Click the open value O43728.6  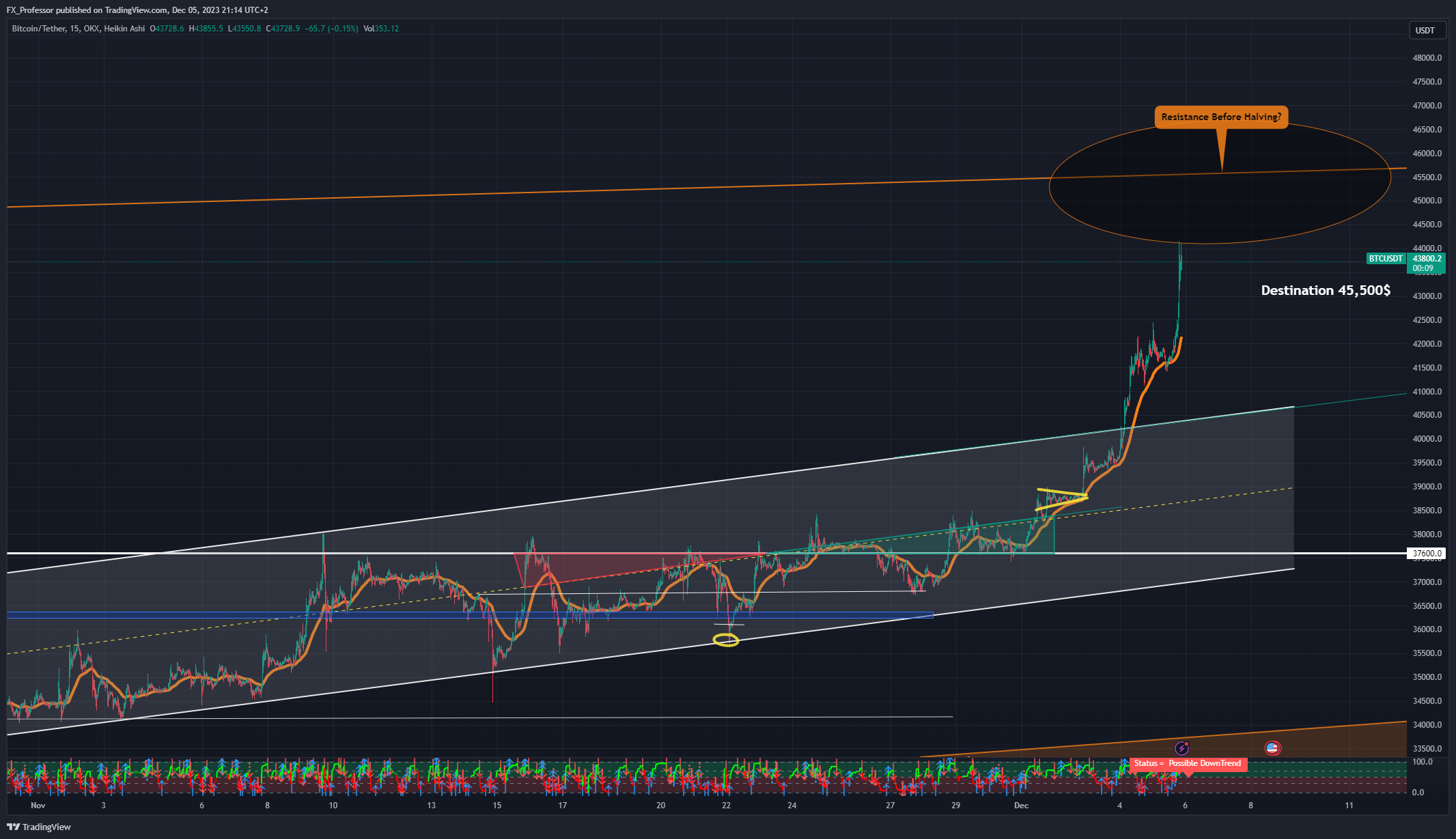[167, 29]
